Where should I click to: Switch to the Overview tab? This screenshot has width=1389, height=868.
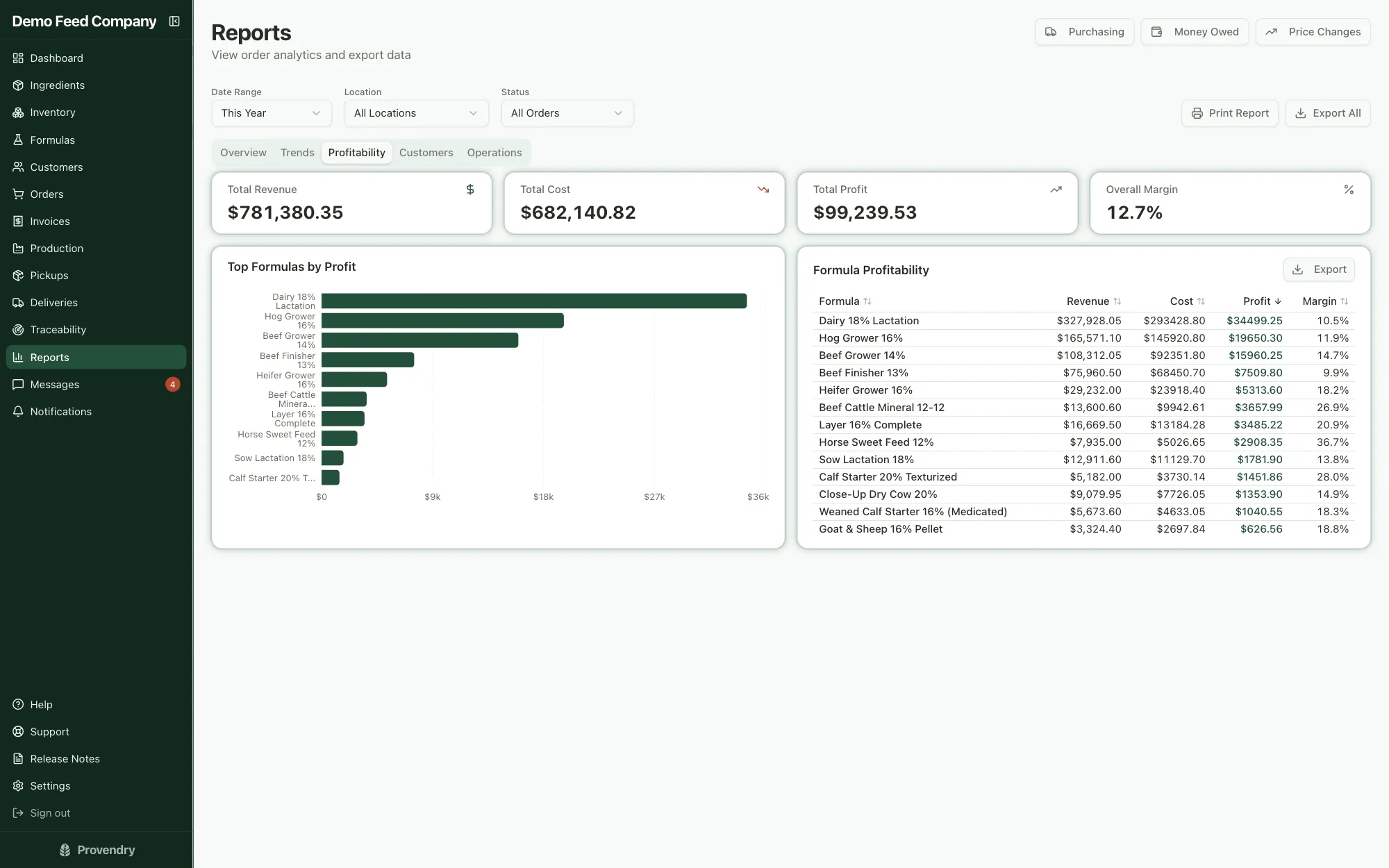point(243,153)
